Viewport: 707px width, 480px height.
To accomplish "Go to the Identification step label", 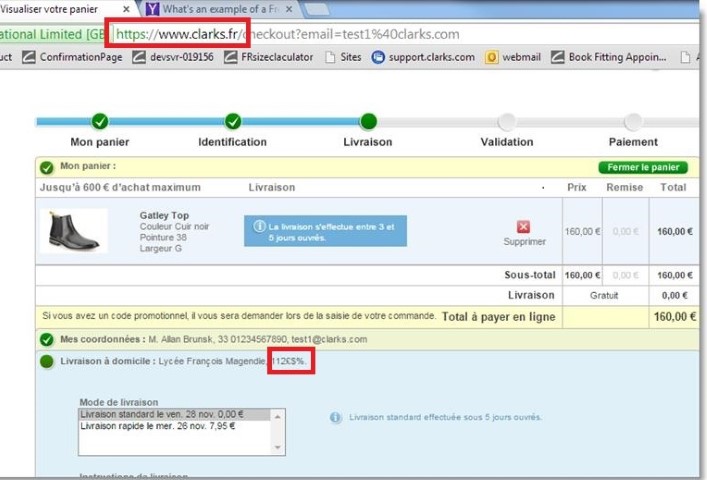I will pos(233,142).
